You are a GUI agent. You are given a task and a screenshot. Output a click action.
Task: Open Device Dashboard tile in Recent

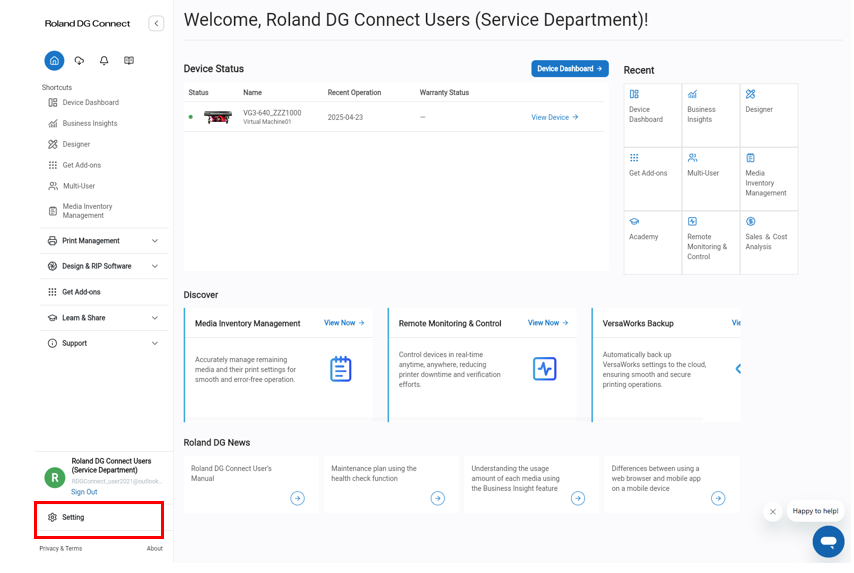(x=652, y=115)
